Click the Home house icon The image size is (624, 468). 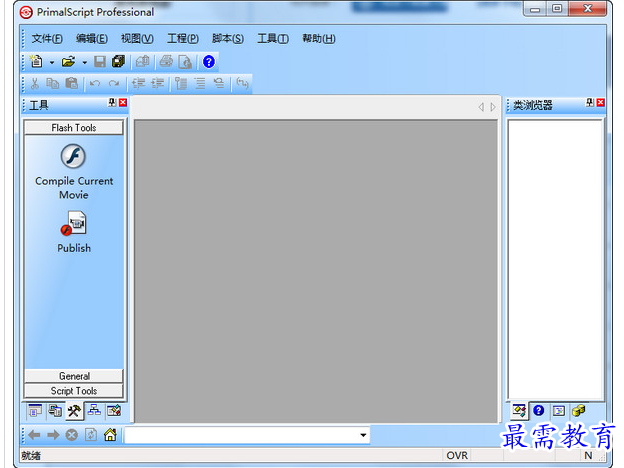pyautogui.click(x=110, y=435)
